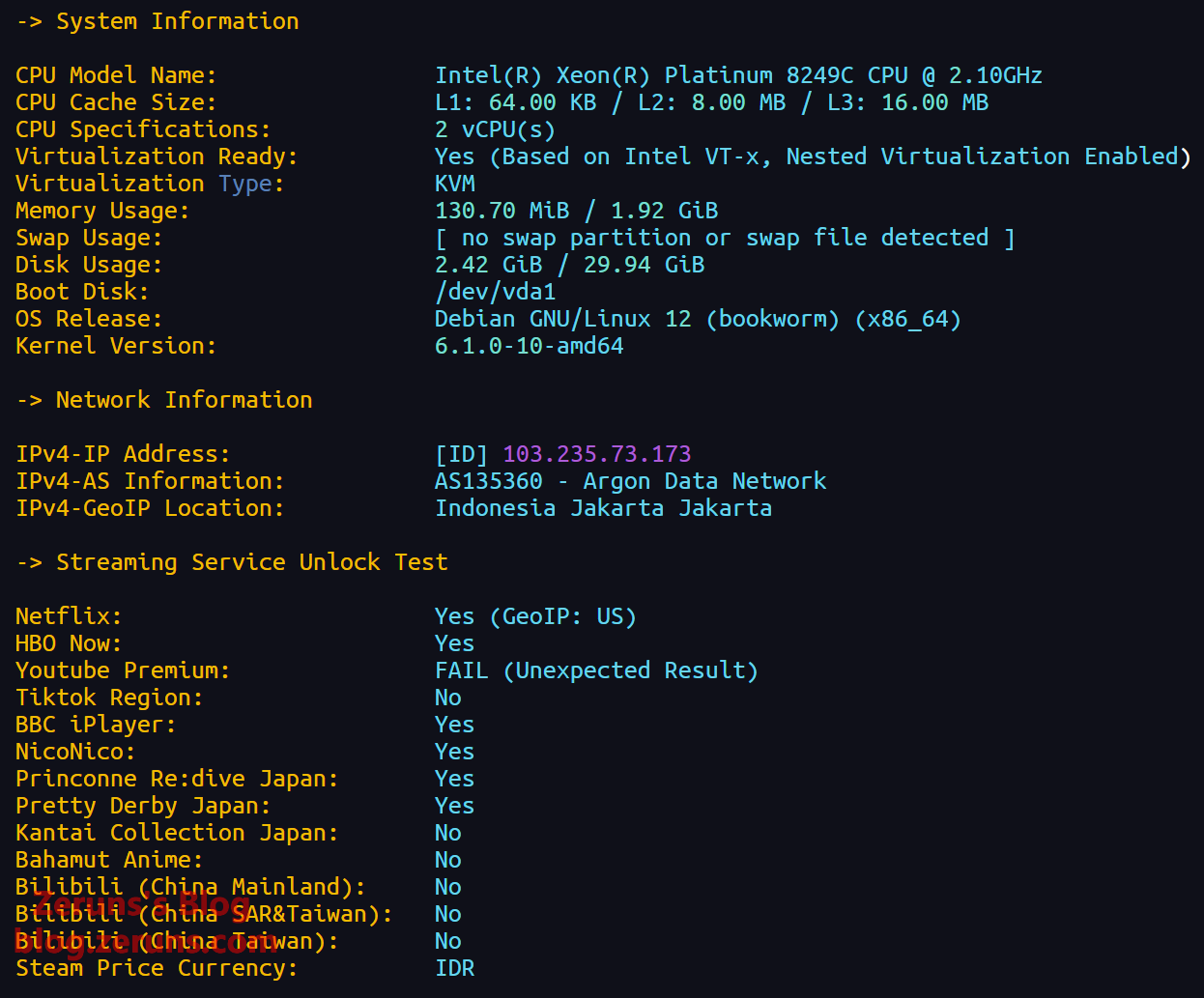Click the FAIL (Unexpected Result) Youtube status
This screenshot has height=998, width=1204.
click(596, 670)
